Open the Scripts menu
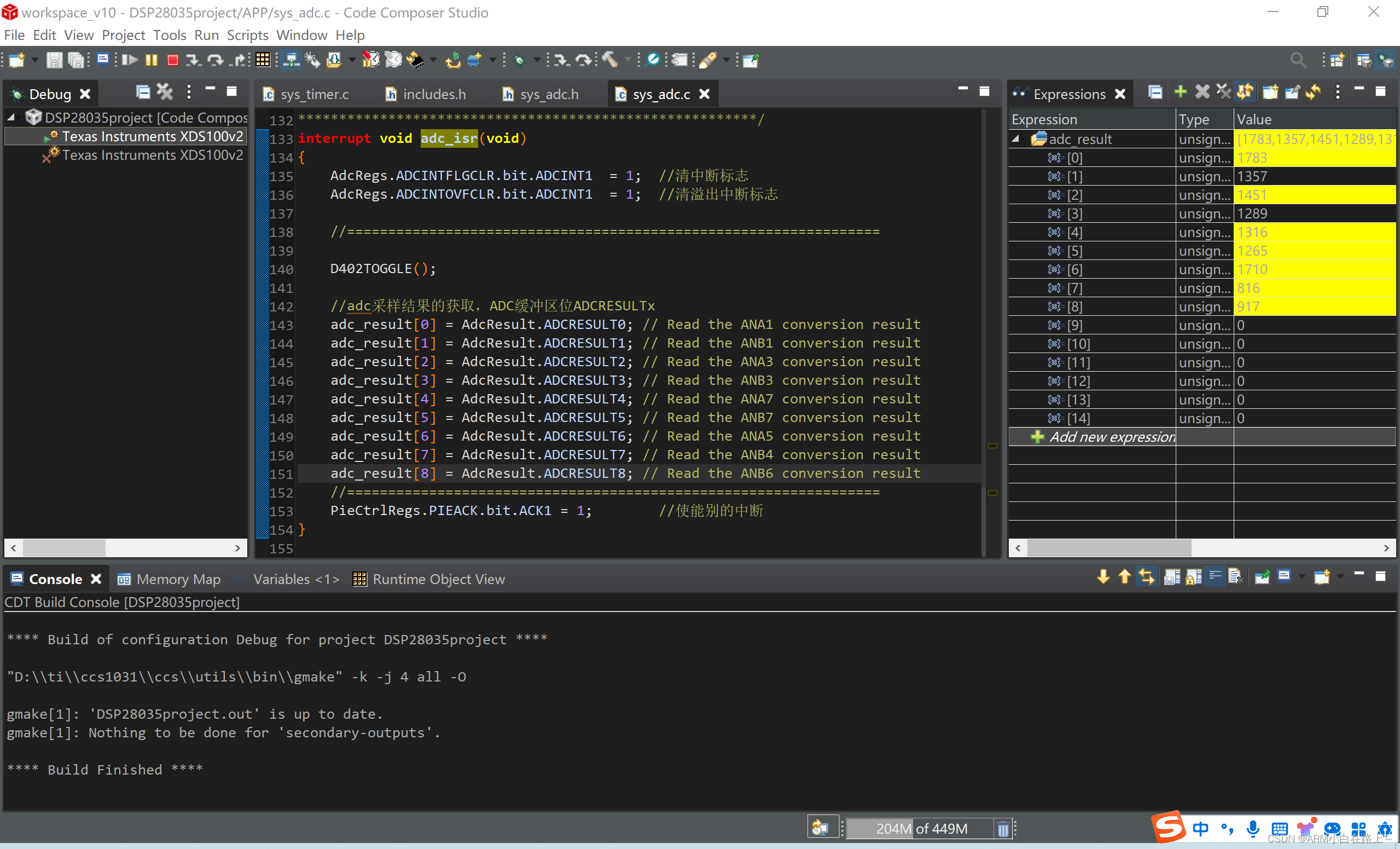The height and width of the screenshot is (849, 1400). (247, 35)
